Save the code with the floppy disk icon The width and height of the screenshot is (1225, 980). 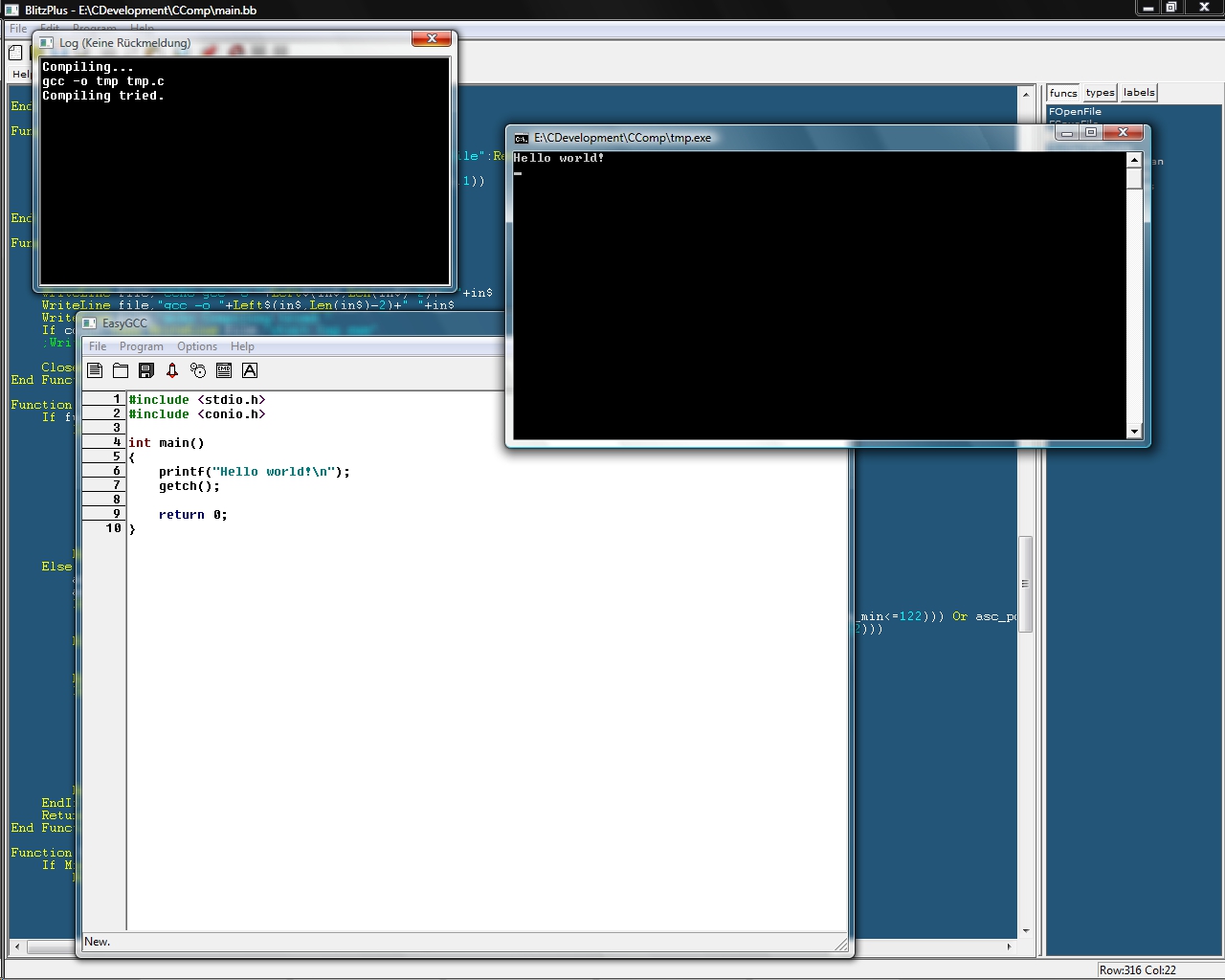146,370
